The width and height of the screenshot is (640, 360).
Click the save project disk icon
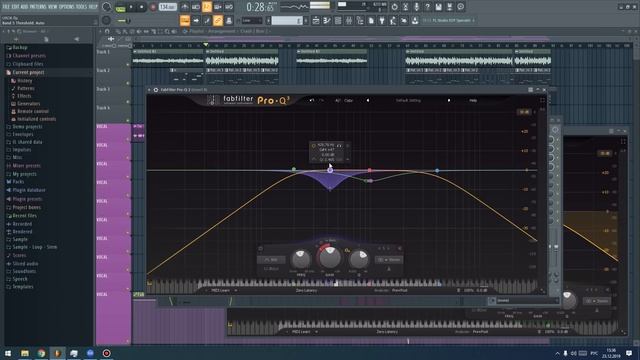pyautogui.click(x=438, y=7)
